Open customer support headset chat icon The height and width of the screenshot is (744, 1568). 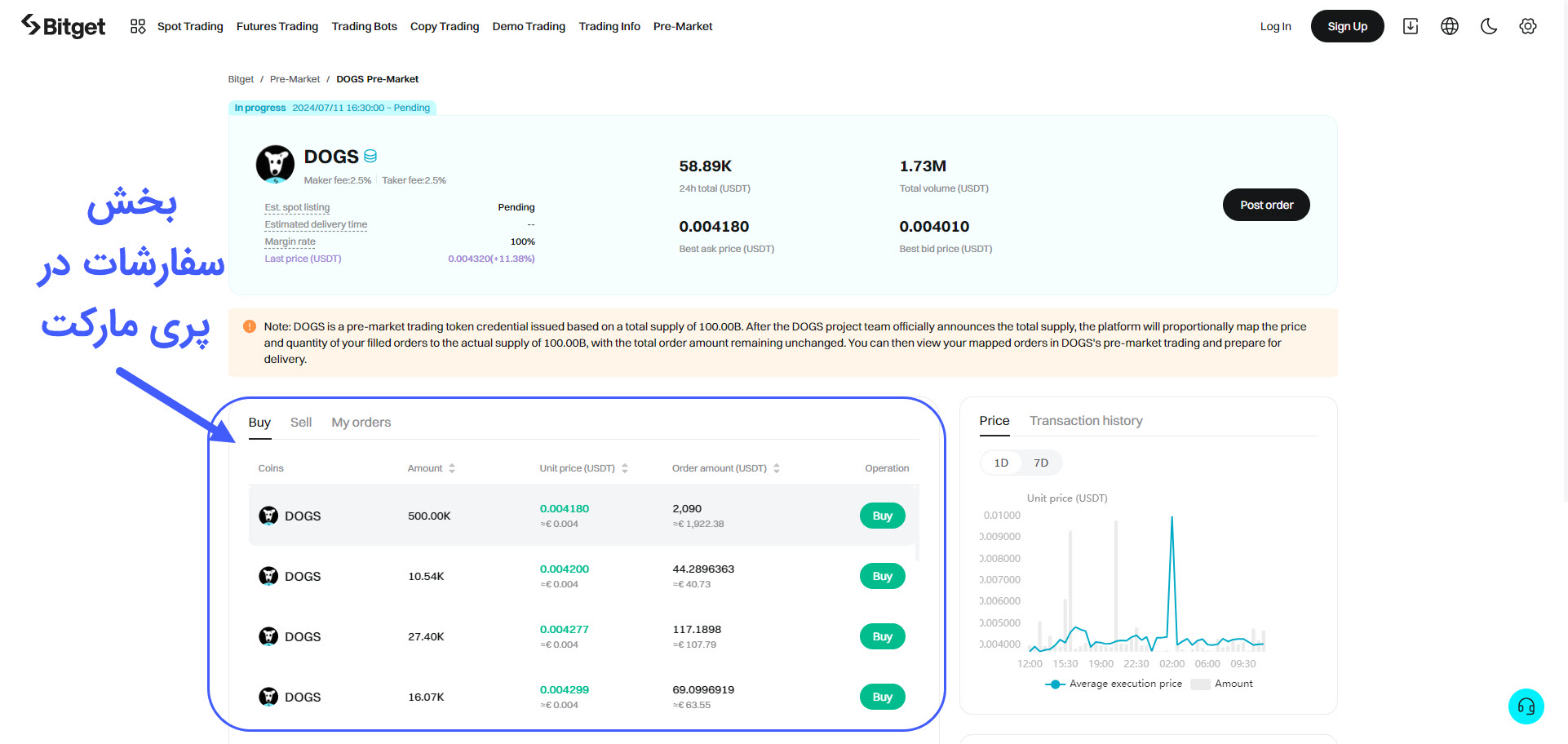pyautogui.click(x=1526, y=706)
